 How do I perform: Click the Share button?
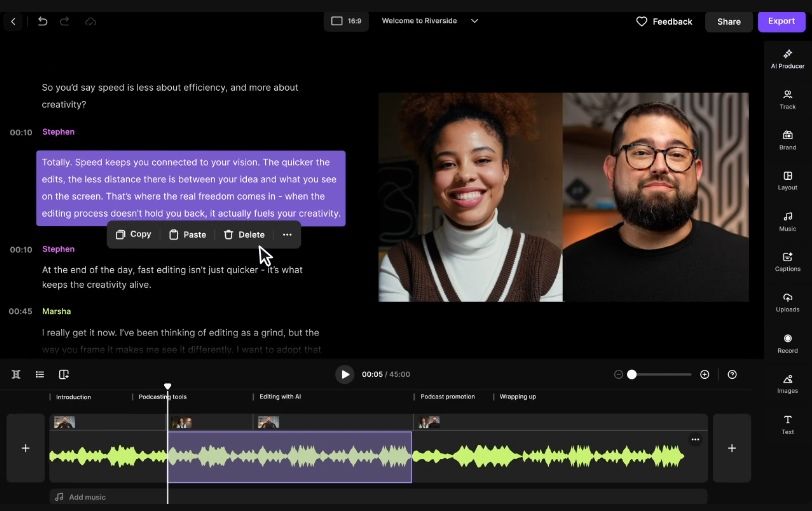[x=728, y=22]
